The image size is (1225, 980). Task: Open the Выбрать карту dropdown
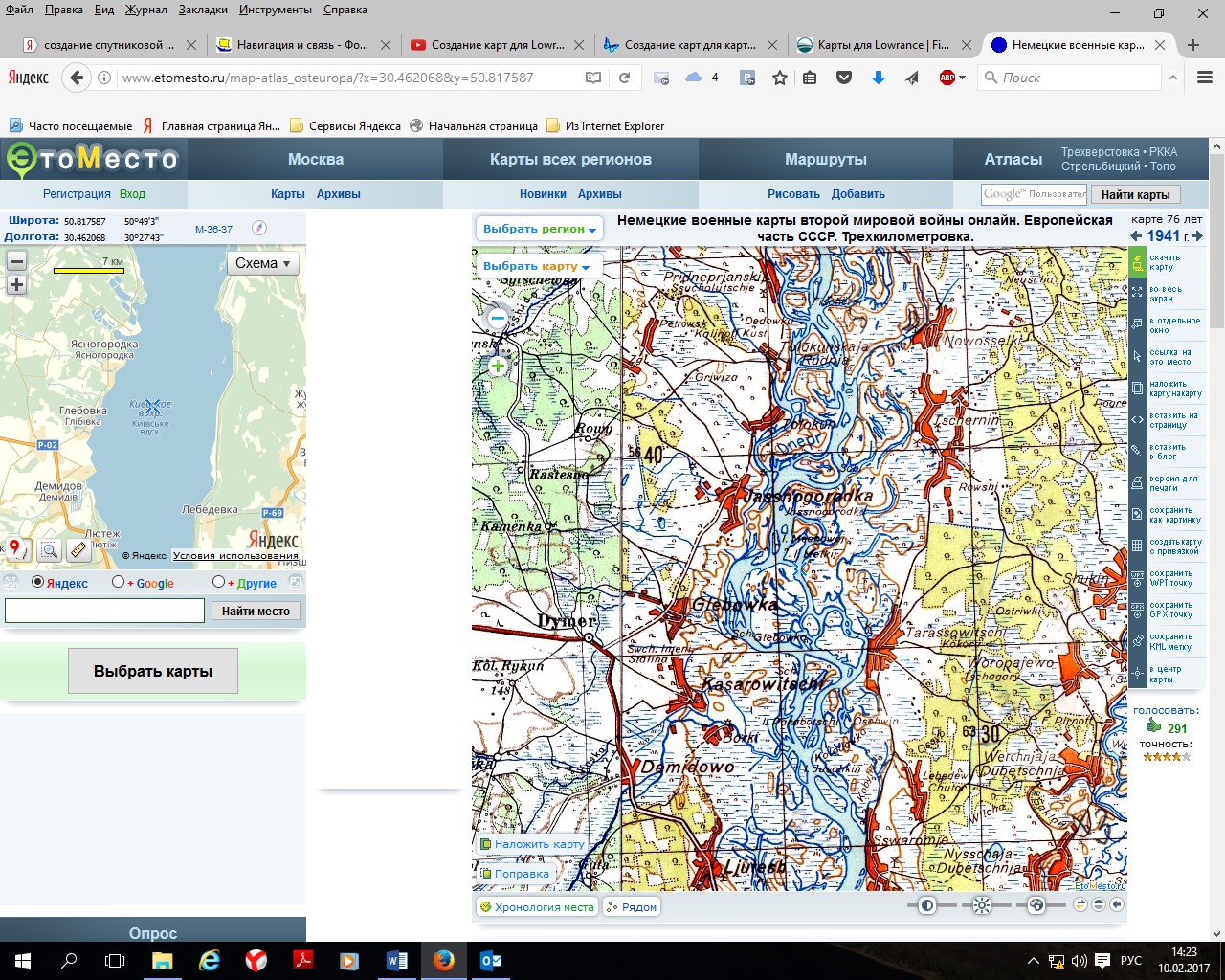coord(536,266)
